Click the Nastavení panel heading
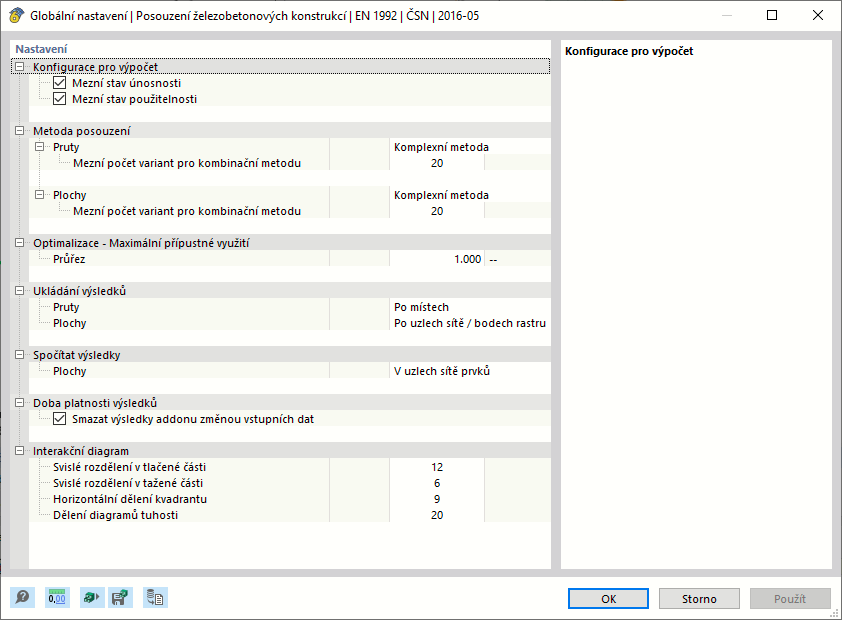 click(x=41, y=49)
